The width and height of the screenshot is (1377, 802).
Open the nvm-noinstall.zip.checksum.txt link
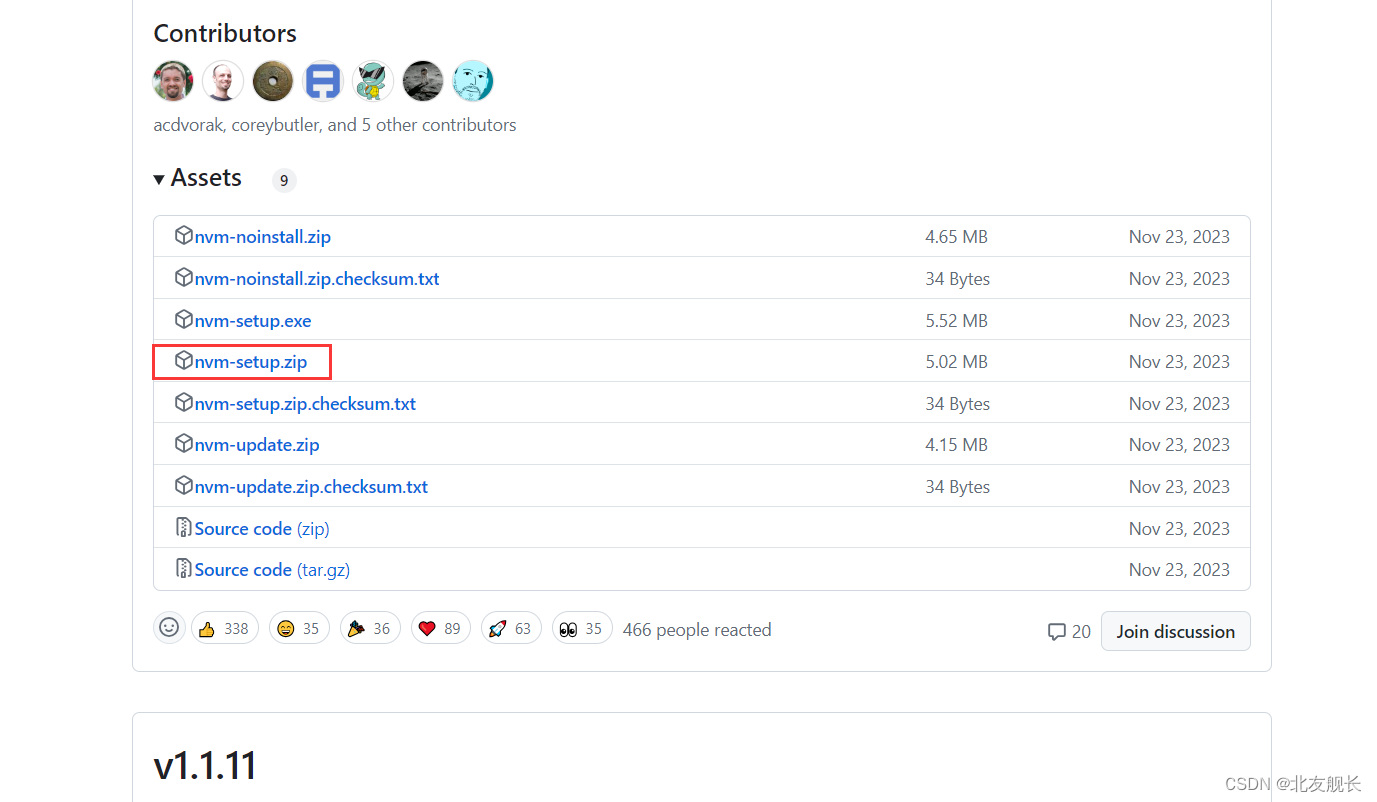[317, 279]
